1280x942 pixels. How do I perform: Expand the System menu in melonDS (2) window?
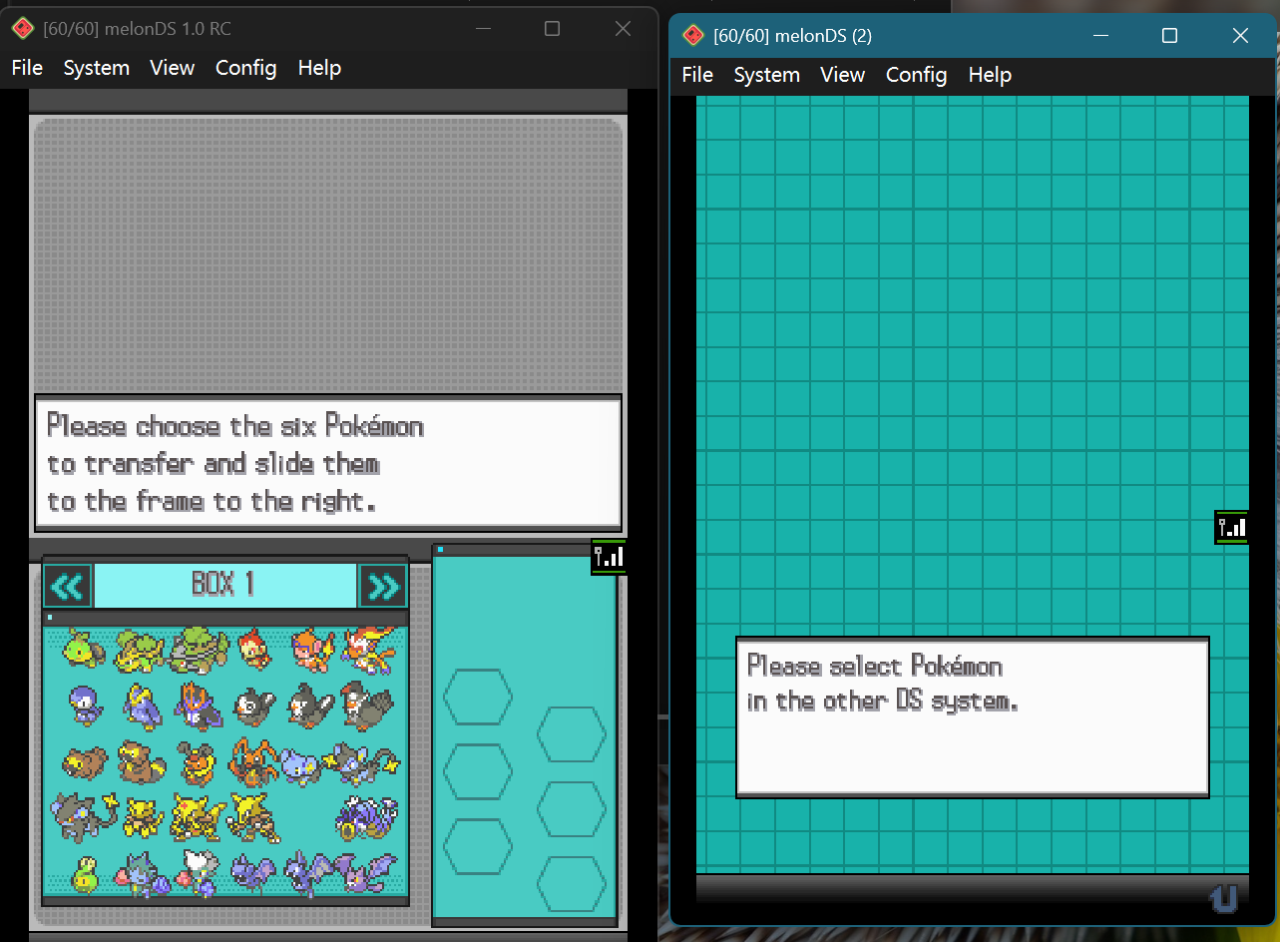(x=766, y=75)
